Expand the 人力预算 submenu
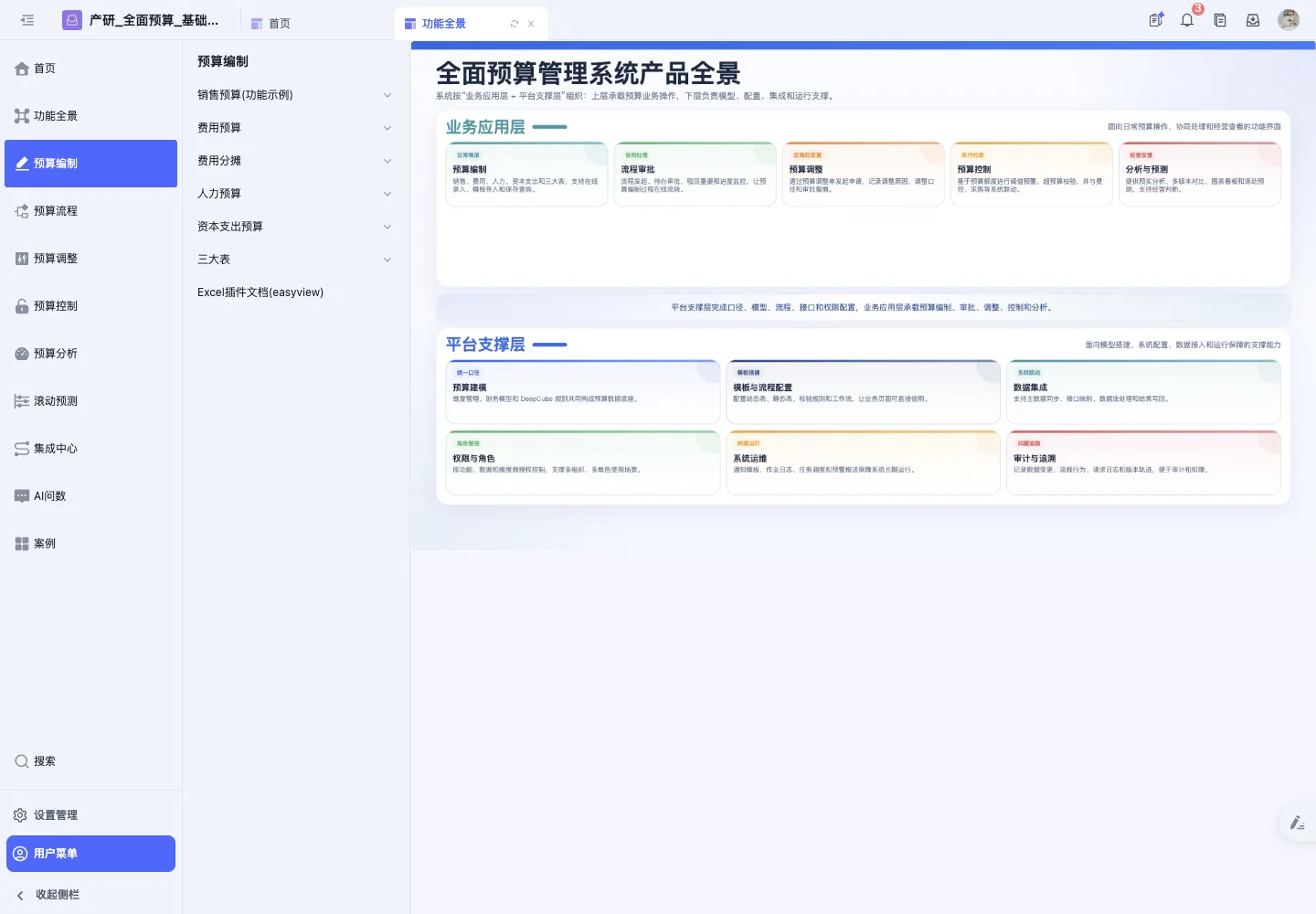 (x=295, y=194)
